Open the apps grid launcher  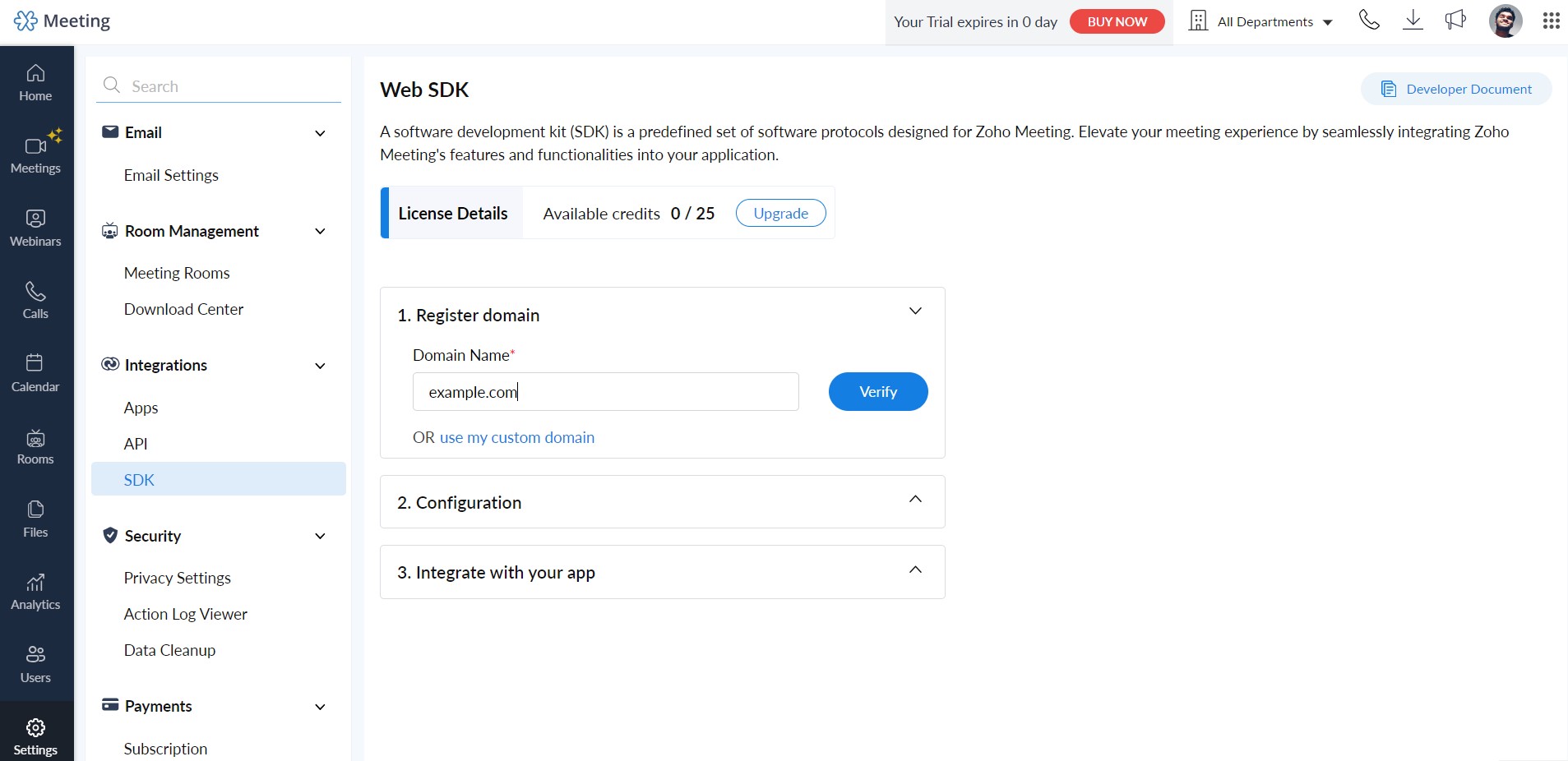click(x=1551, y=21)
